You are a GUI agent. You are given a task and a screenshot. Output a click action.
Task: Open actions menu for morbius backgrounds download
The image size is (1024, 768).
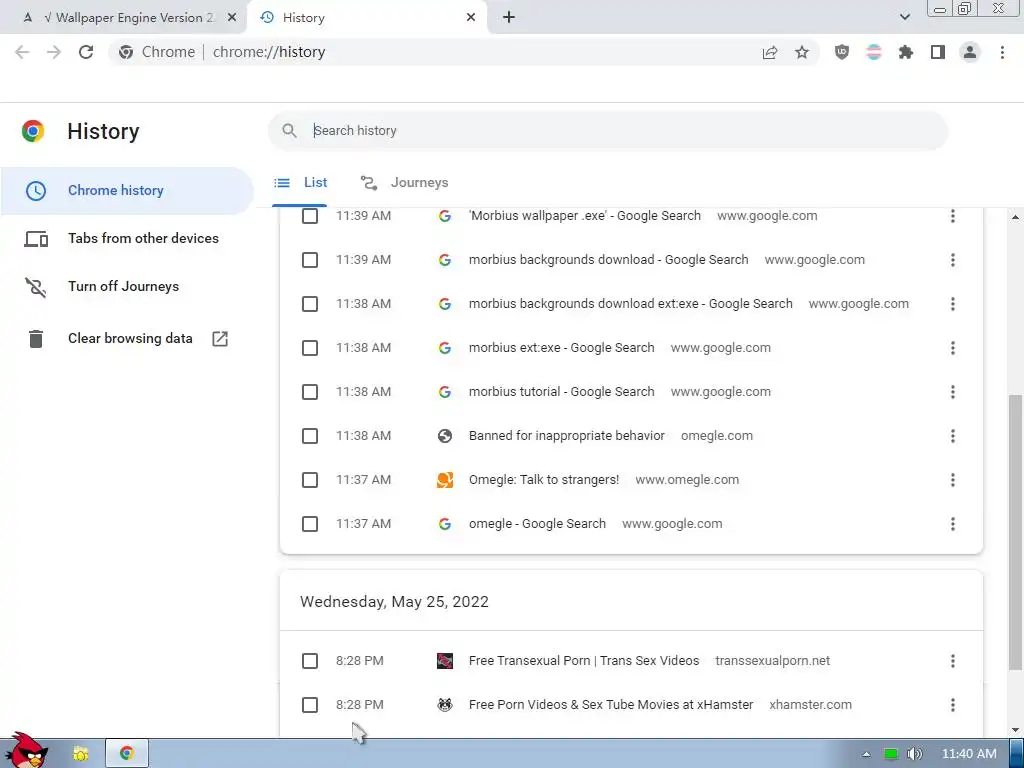953,260
